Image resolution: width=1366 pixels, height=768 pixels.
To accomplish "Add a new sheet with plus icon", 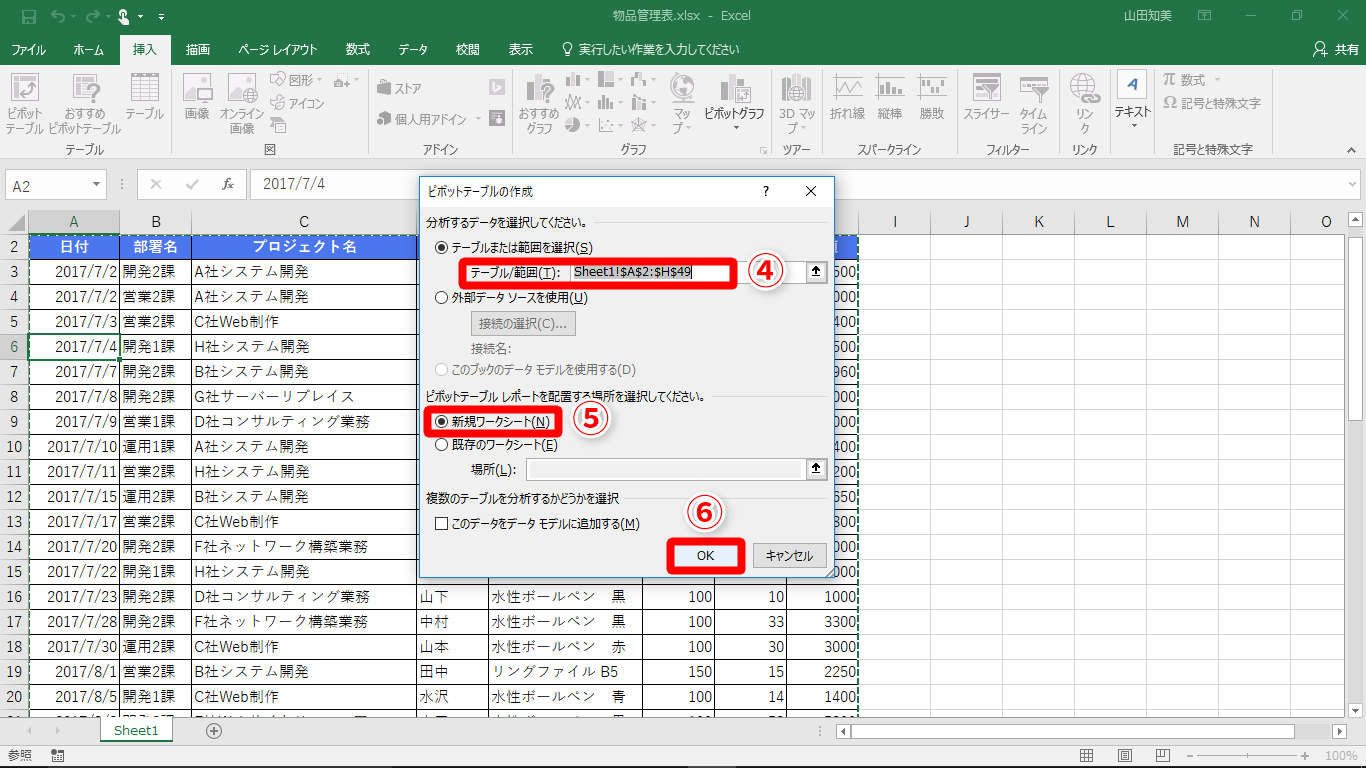I will coord(213,731).
